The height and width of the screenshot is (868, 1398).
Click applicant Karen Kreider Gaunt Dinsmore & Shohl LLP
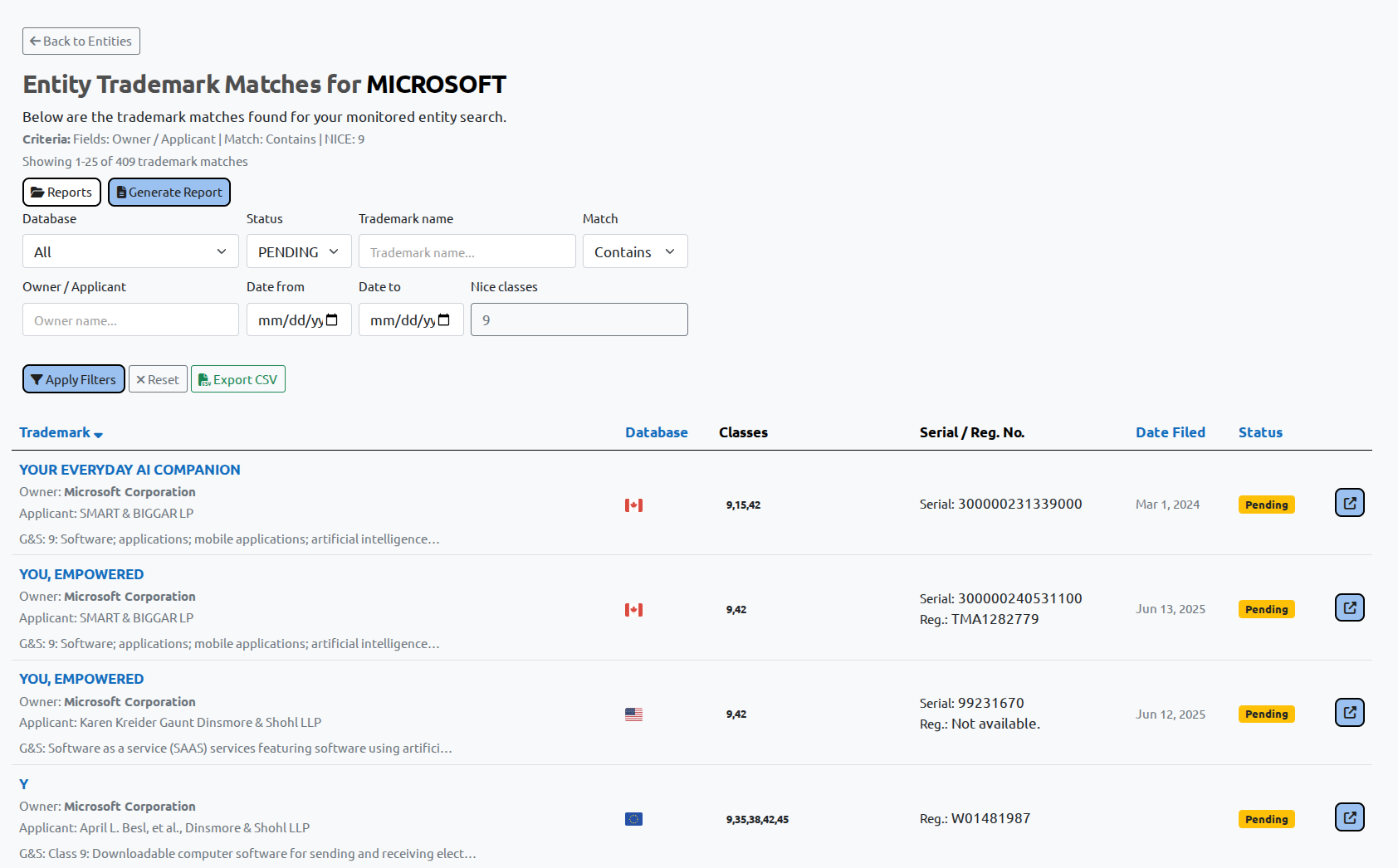click(200, 723)
